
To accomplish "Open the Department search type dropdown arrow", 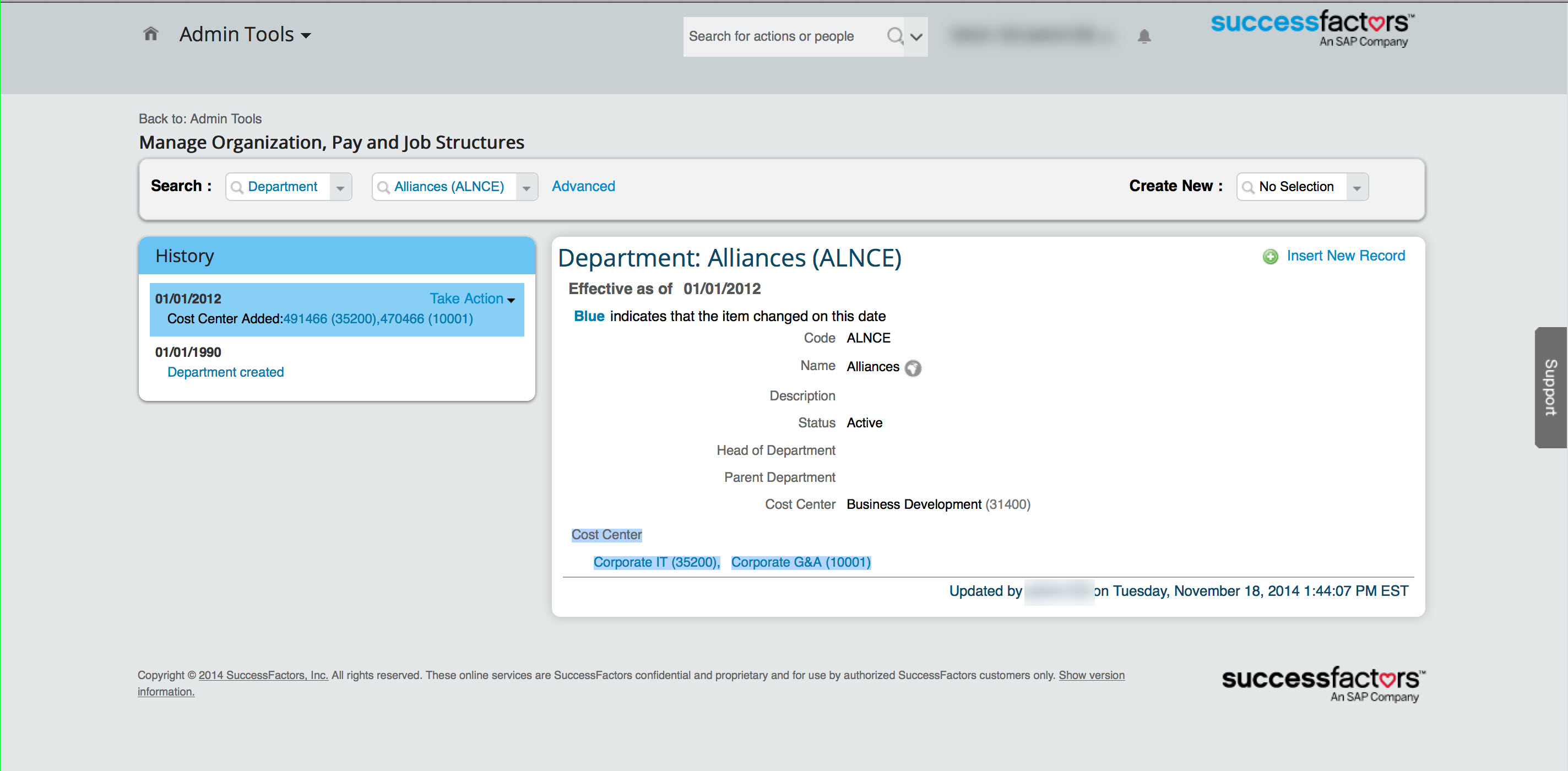I will pos(340,187).
